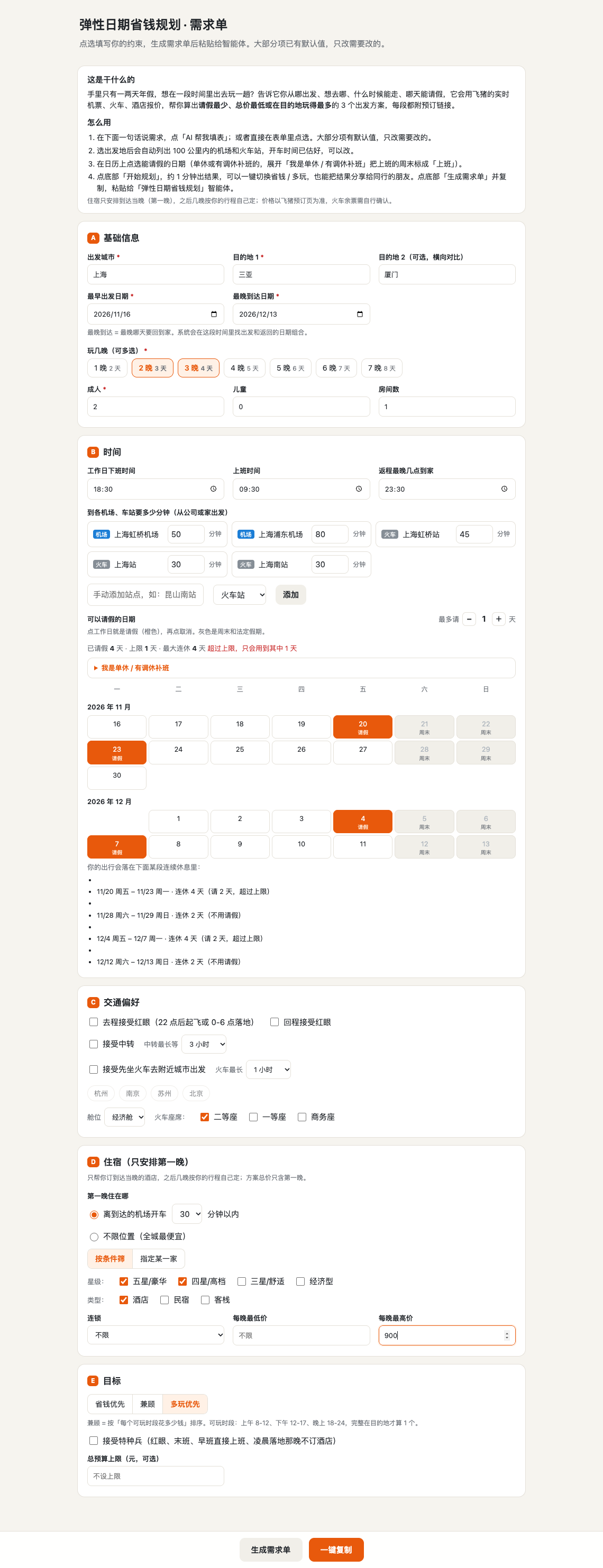
Task: Click spinner arrows on 每晚最高价 field
Action: point(507,1335)
